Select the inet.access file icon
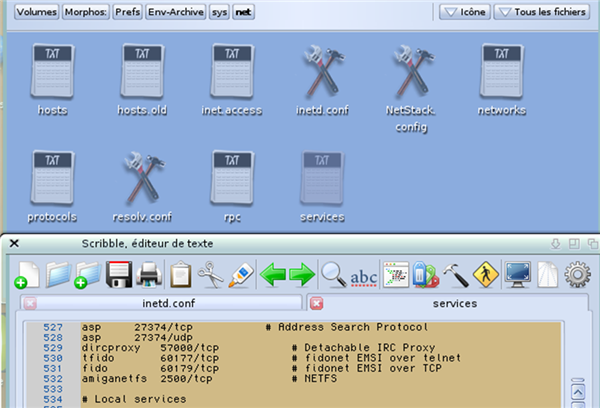 232,71
